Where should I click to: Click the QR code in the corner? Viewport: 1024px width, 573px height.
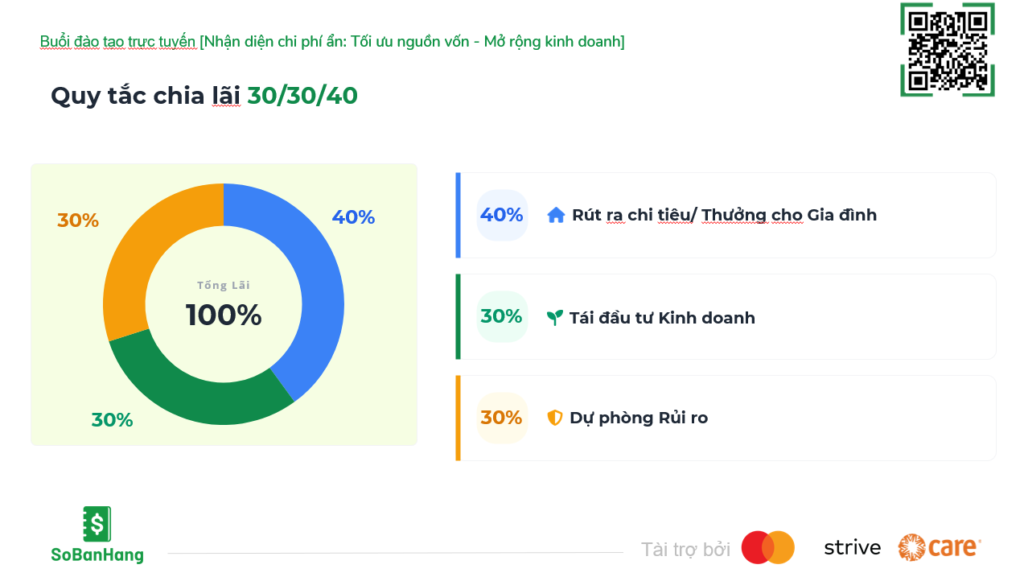coord(946,49)
